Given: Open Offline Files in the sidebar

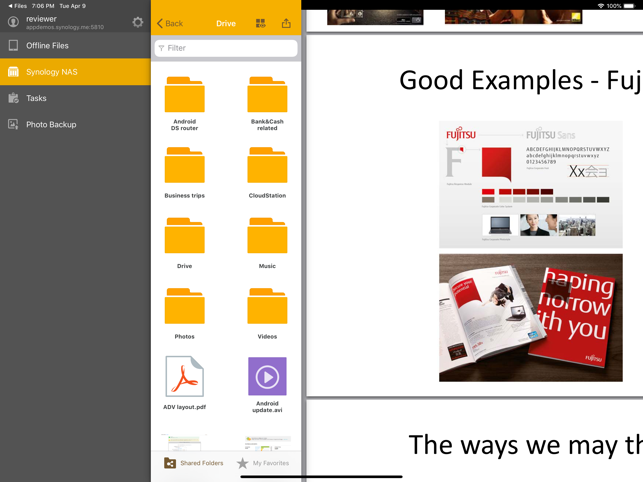Looking at the screenshot, I should pos(75,46).
